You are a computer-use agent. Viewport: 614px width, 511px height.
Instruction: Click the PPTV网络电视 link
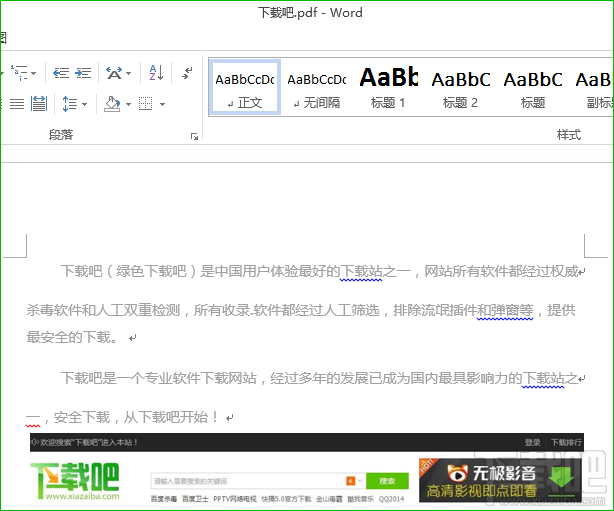pyautogui.click(x=235, y=499)
